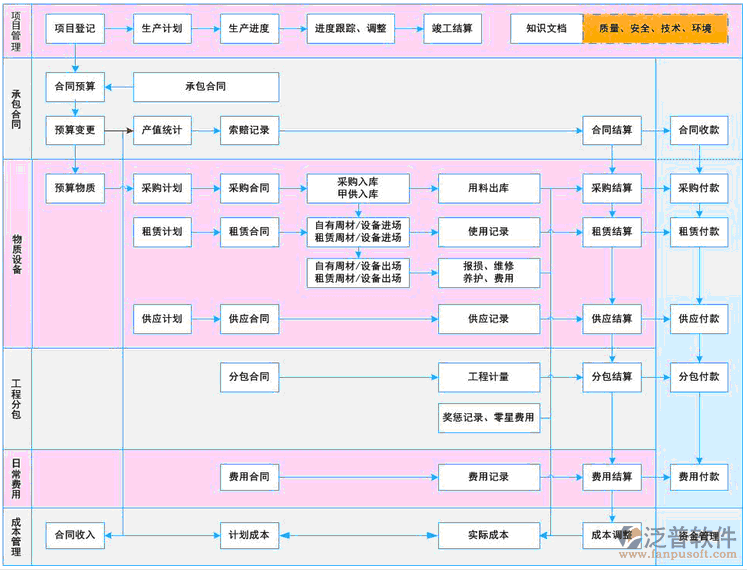Select the 实际成本 node

tap(488, 535)
